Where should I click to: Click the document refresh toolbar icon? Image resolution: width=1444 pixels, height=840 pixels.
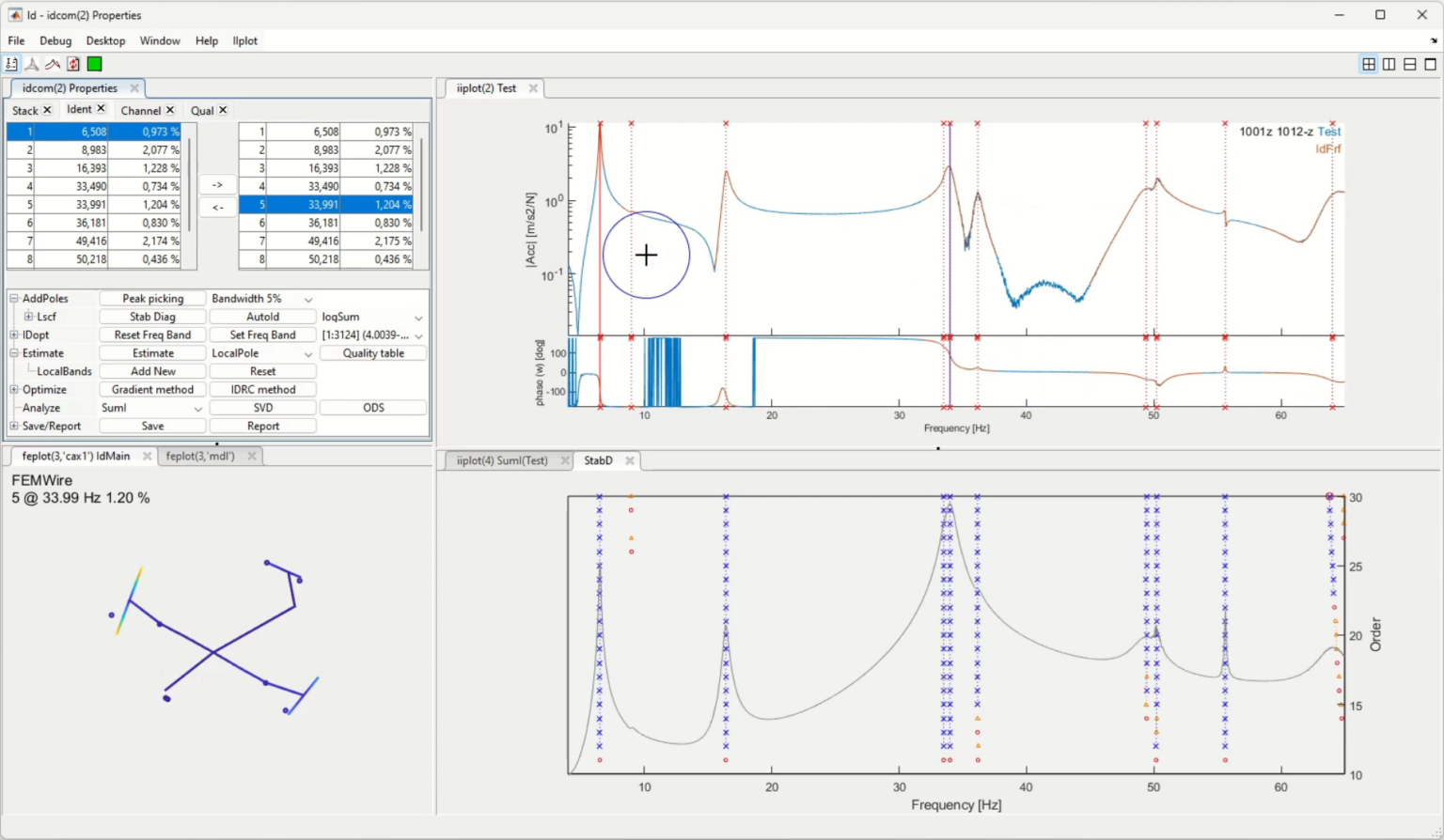pyautogui.click(x=73, y=63)
